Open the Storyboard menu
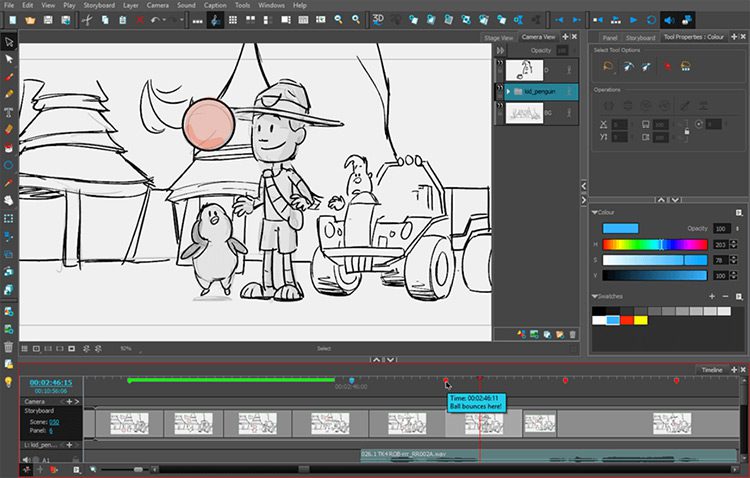This screenshot has height=478, width=750. 99,5
